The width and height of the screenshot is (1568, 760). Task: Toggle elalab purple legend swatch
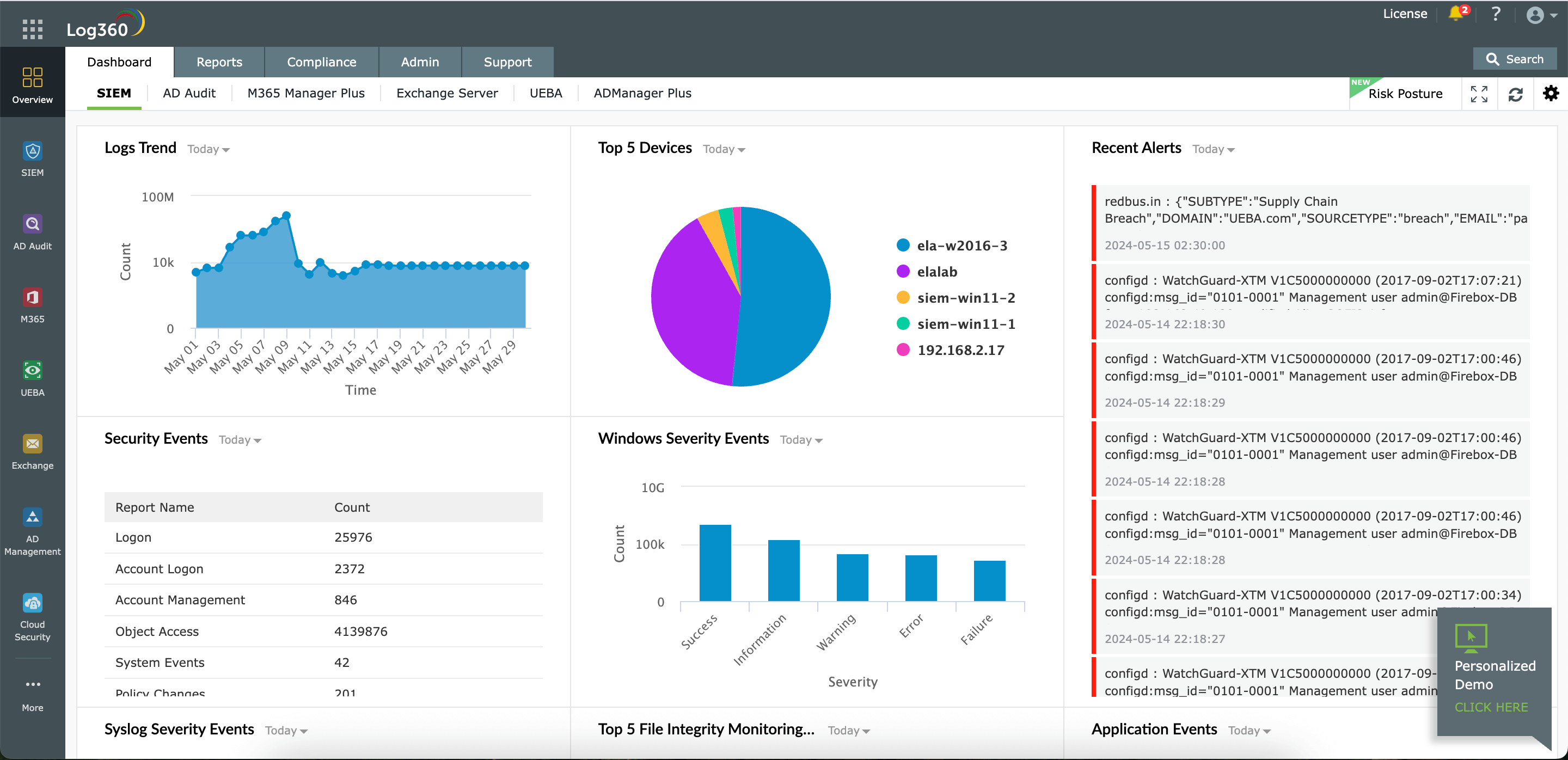[903, 271]
